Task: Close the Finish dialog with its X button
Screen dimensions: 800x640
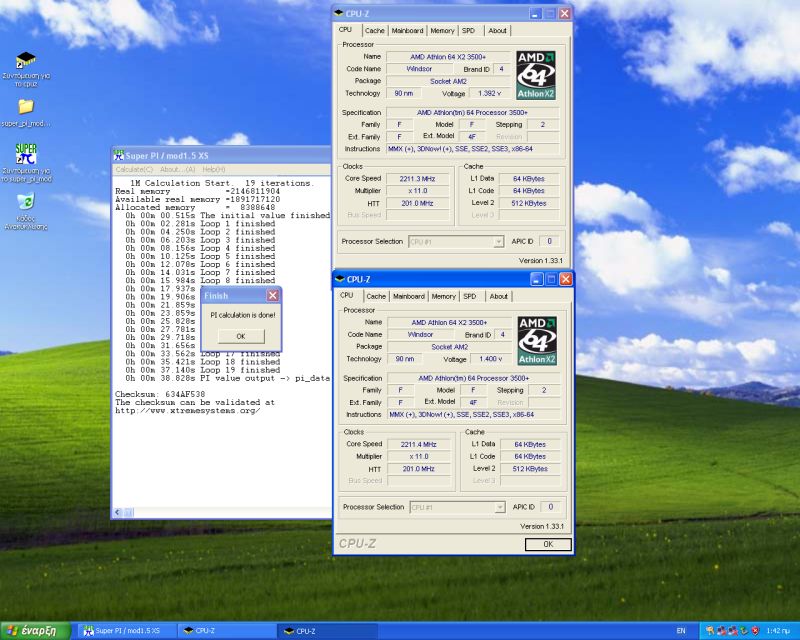Action: (x=273, y=295)
